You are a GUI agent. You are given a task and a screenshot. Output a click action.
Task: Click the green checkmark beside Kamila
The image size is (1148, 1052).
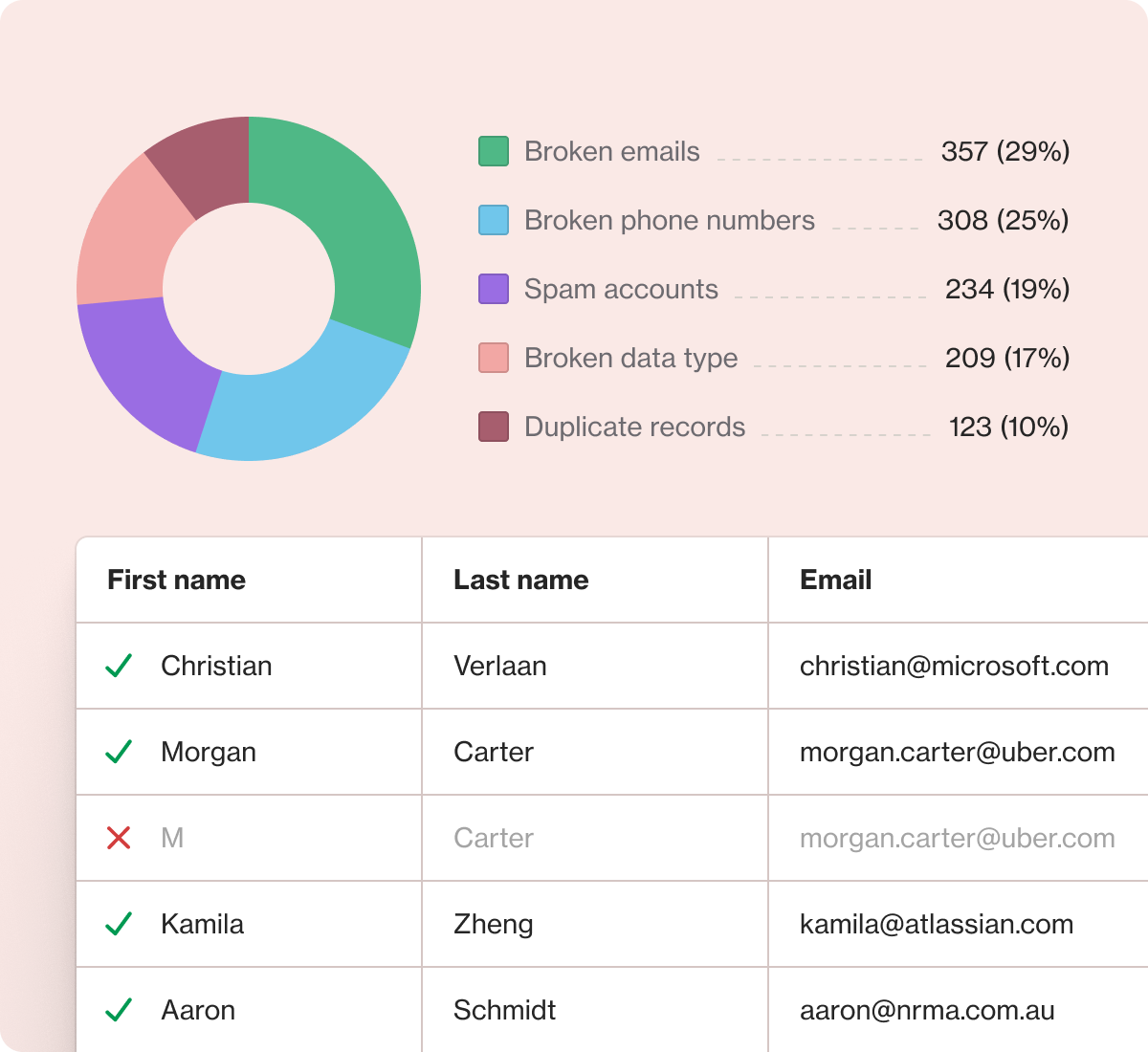point(119,924)
